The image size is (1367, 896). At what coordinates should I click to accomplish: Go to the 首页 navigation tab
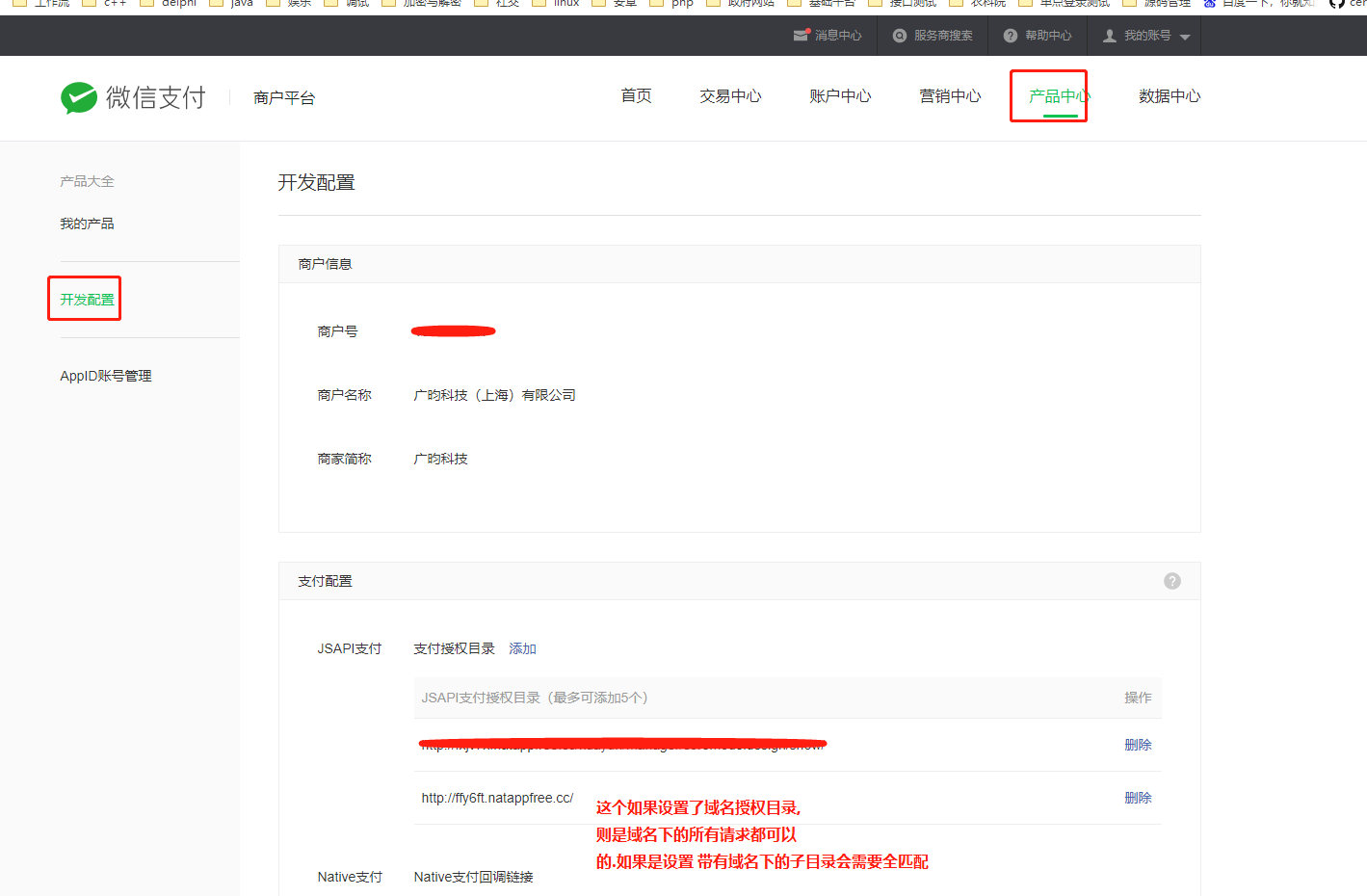636,96
